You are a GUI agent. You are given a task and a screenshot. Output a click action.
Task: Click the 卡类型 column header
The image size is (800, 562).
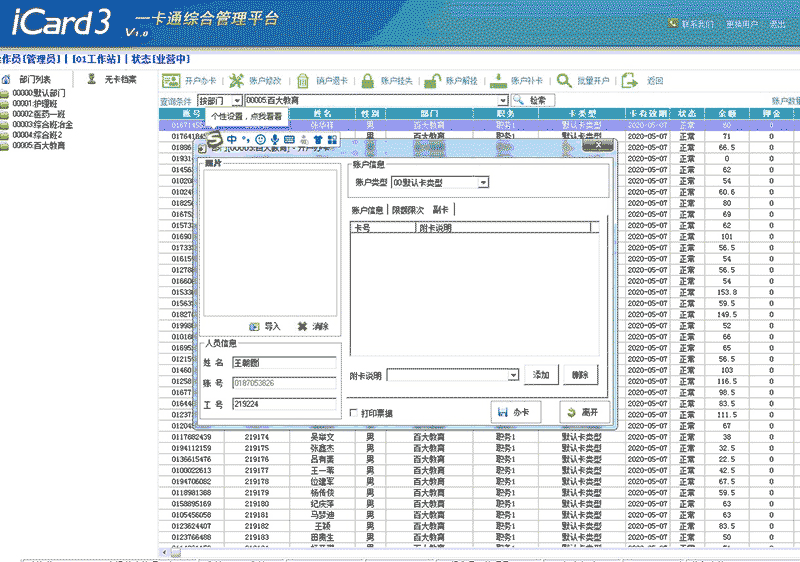(582, 113)
